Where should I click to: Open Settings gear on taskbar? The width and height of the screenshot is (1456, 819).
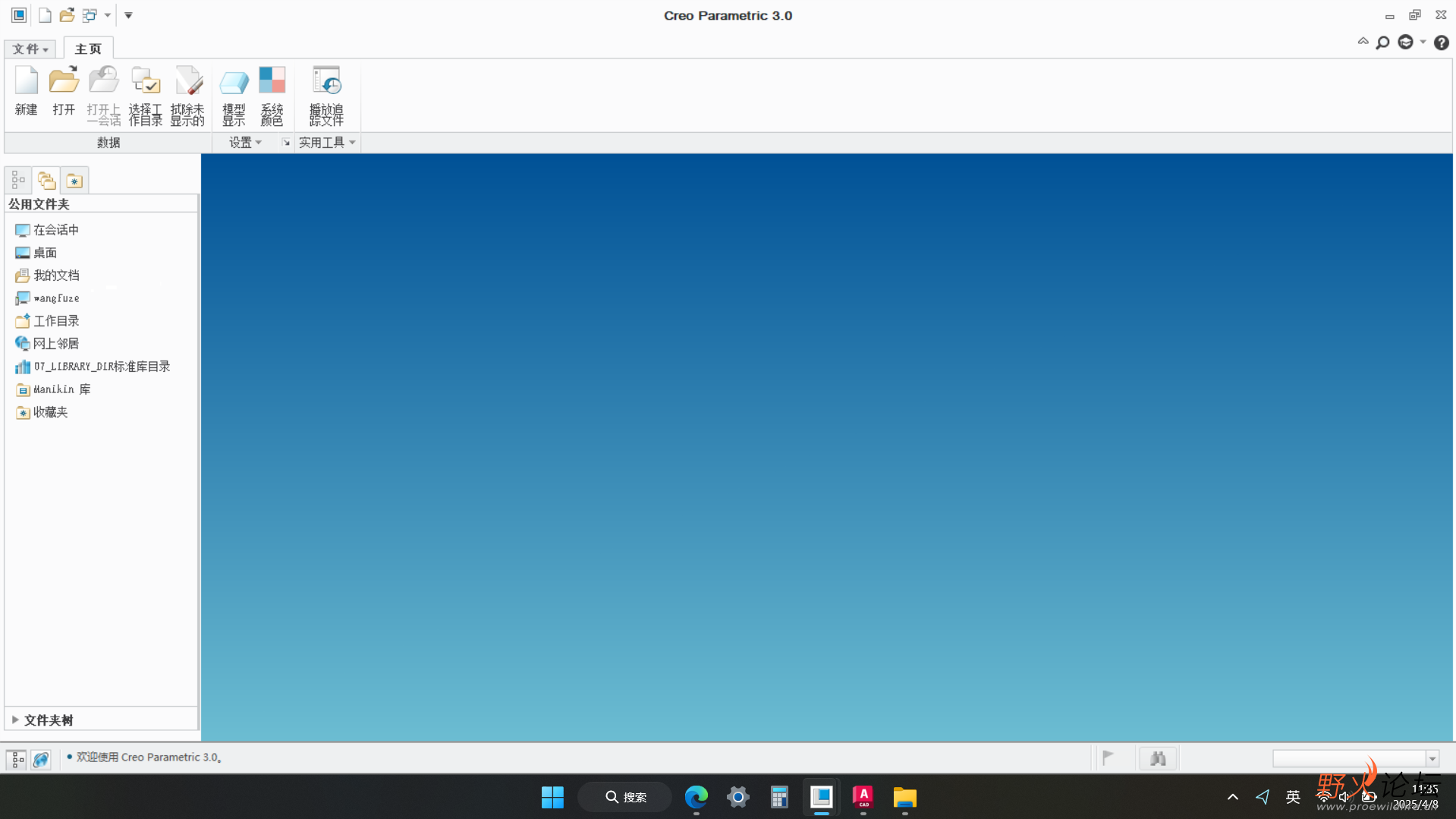click(737, 797)
